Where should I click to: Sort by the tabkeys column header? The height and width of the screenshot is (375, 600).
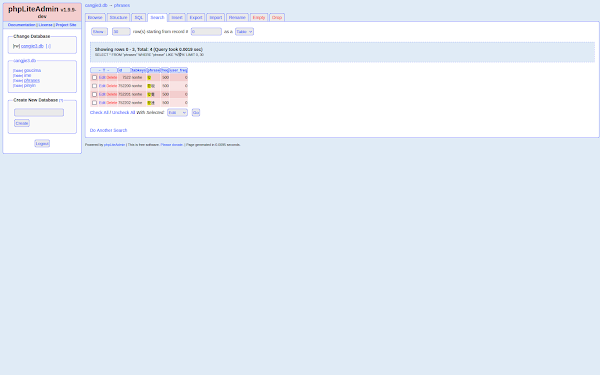pos(139,70)
